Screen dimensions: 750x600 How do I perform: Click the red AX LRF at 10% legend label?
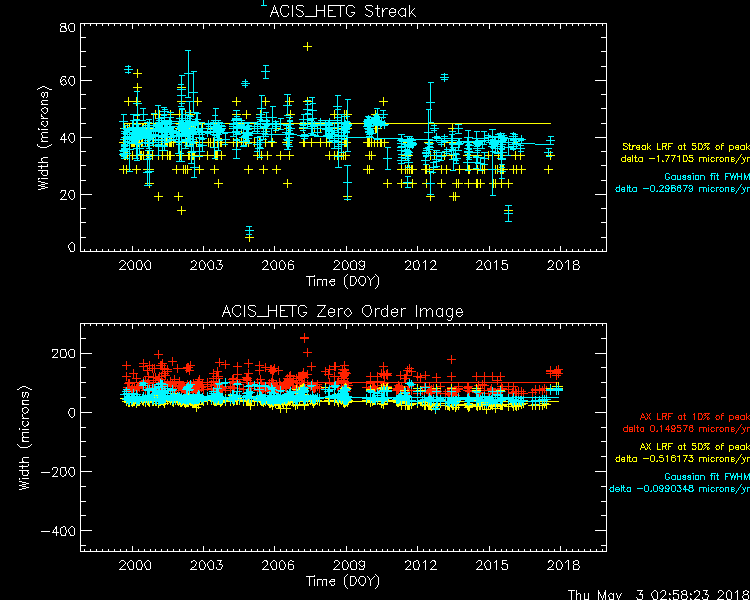[693, 417]
